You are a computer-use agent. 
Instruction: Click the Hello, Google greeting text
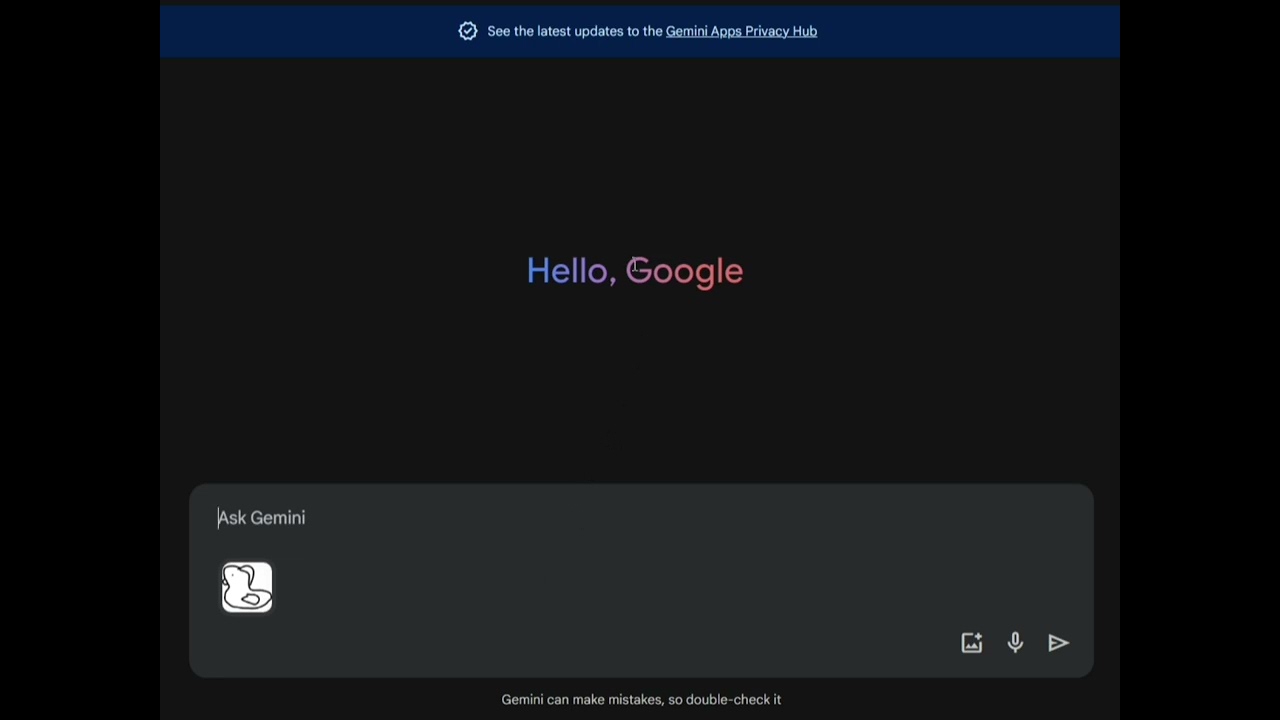coord(635,271)
